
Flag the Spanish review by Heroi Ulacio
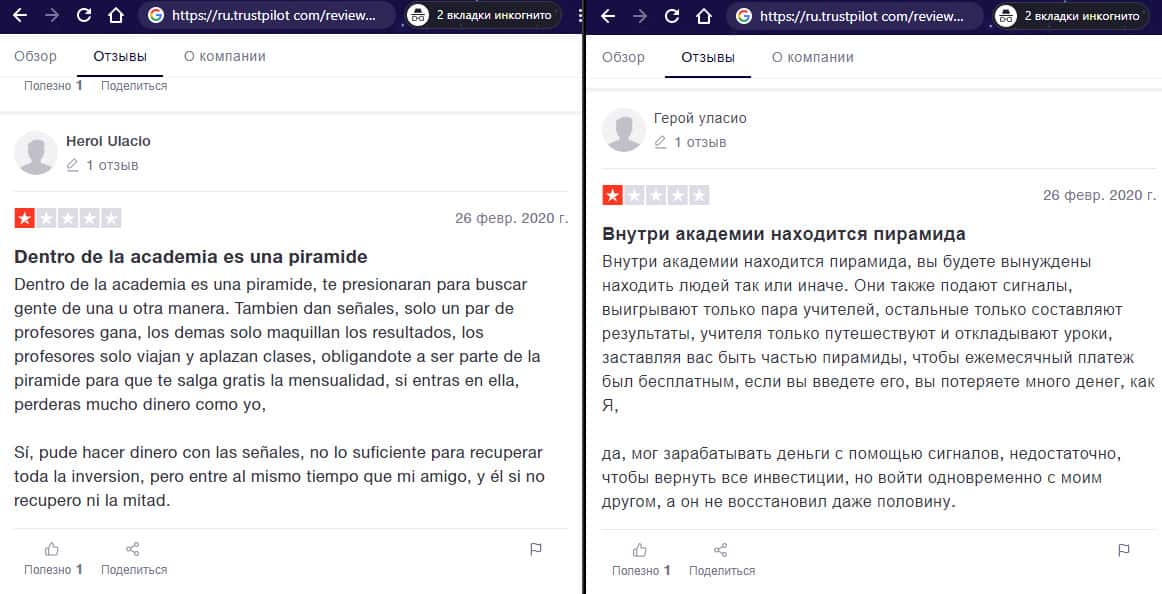click(x=536, y=549)
